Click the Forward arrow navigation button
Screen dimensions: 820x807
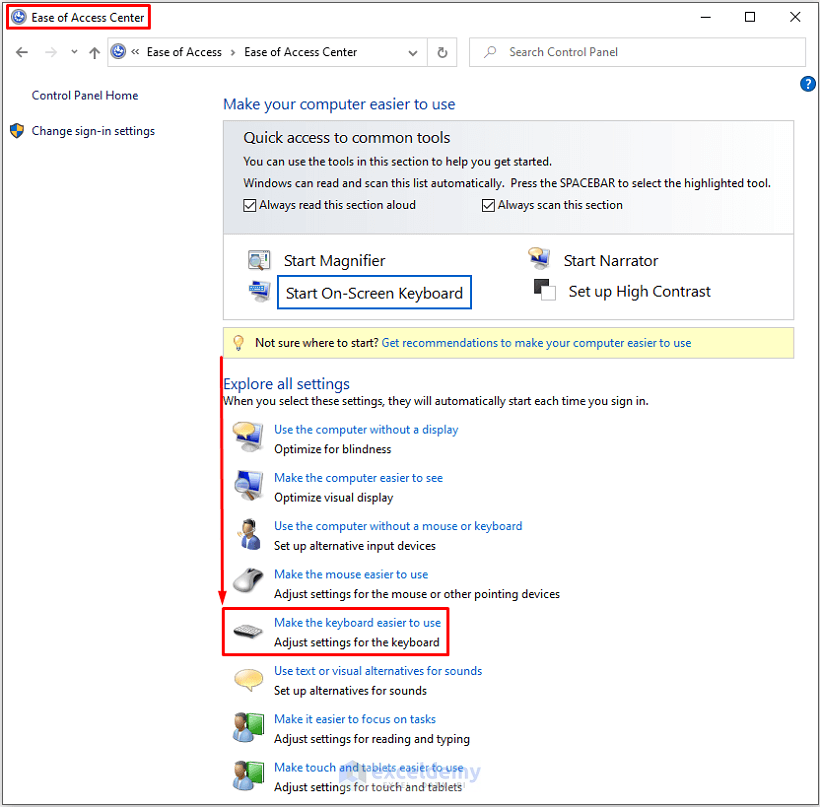pos(51,52)
